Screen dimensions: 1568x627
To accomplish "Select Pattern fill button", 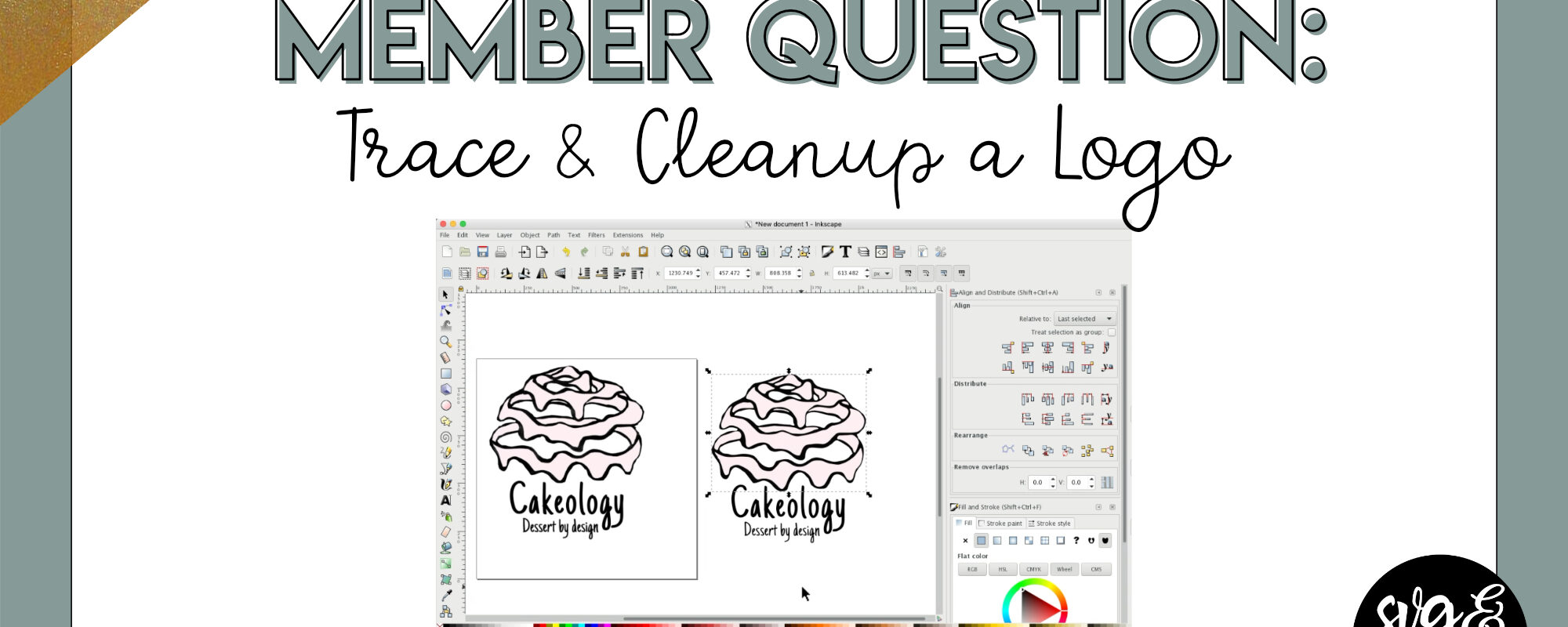I will pos(1044,540).
